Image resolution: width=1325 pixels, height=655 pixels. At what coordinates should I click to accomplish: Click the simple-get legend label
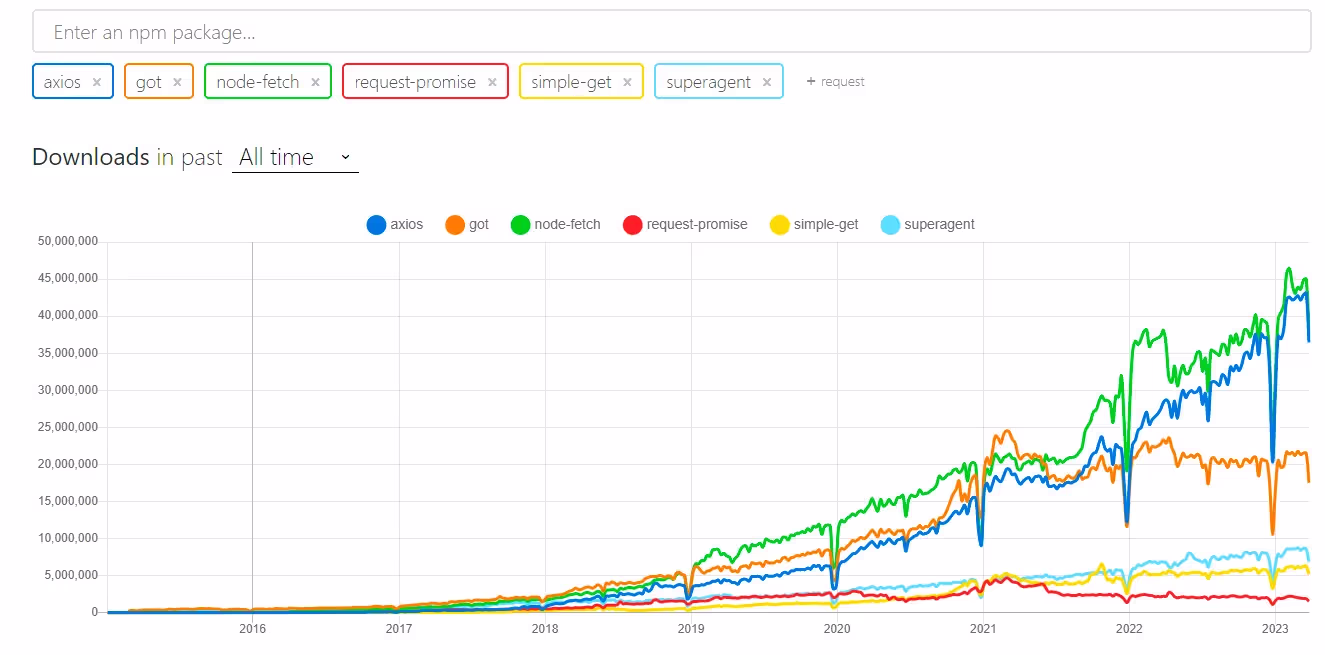tap(826, 225)
